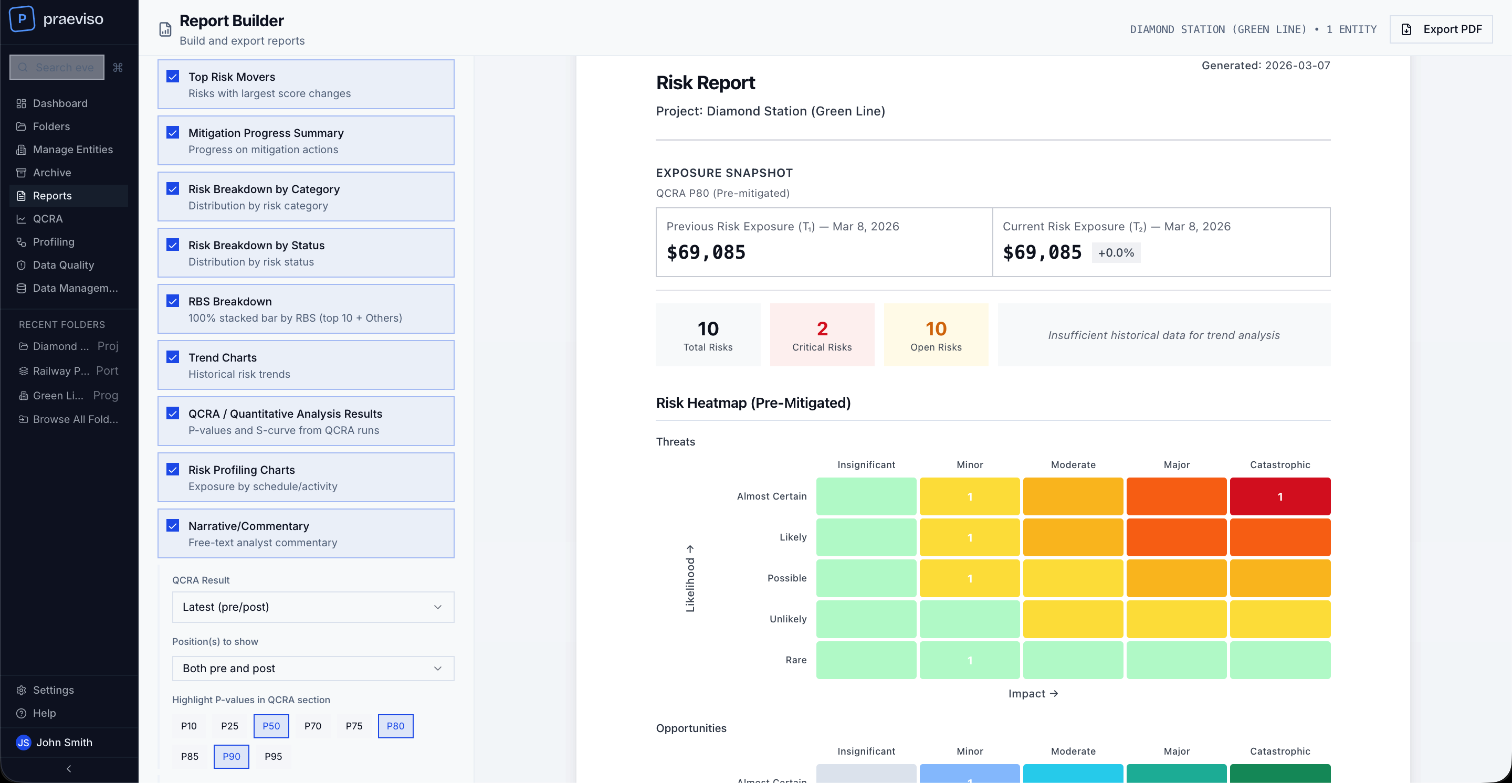Open the QCRA Result dropdown
The height and width of the screenshot is (784, 1512).
312,607
